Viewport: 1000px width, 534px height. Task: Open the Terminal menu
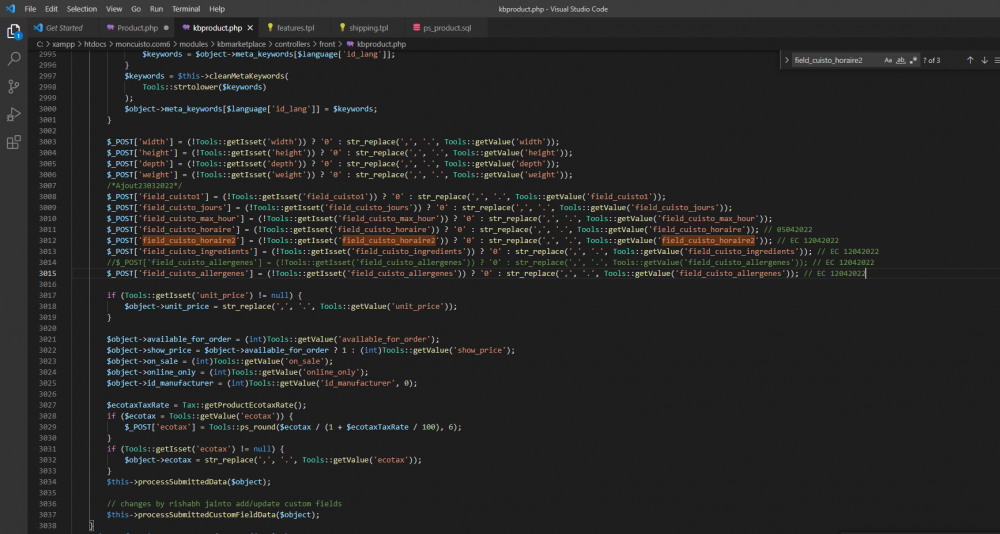(x=185, y=8)
